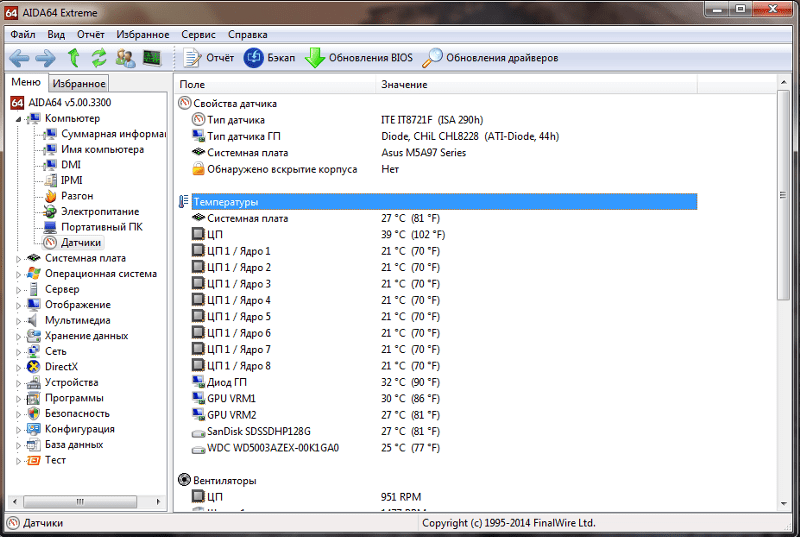Screen dimensions: 800x537
Task: Collapse the Компьютер tree node
Action: click(x=18, y=119)
